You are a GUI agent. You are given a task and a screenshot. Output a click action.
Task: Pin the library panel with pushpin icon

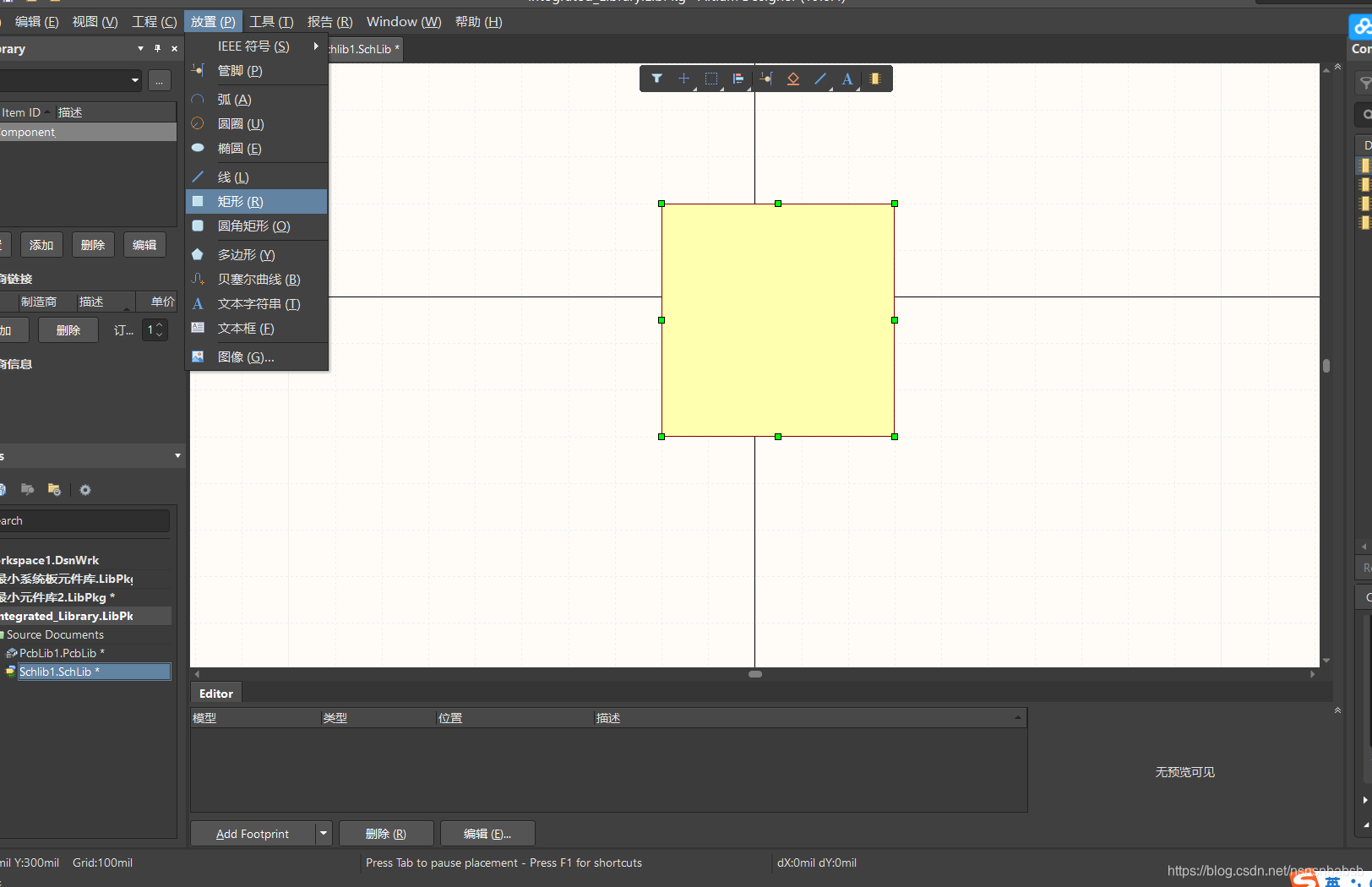(157, 49)
